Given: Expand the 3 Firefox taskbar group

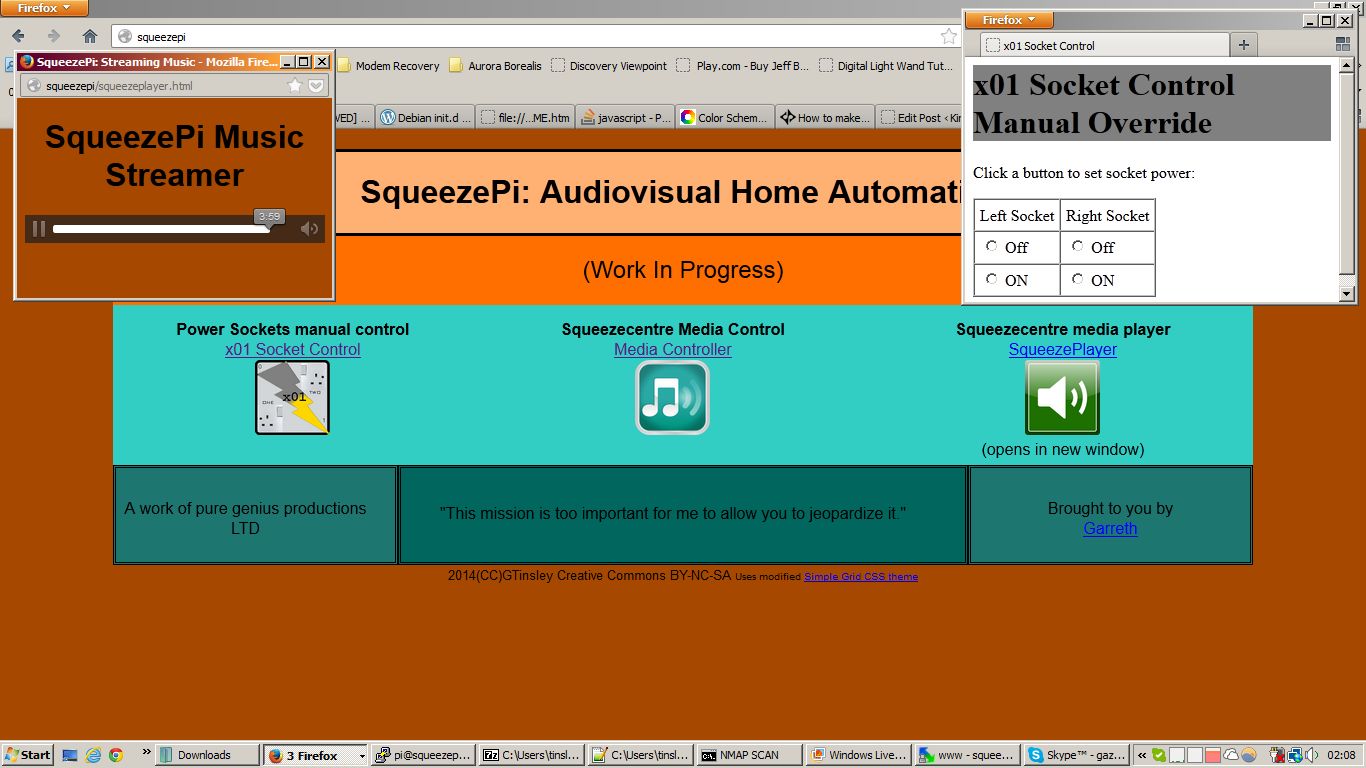Looking at the screenshot, I should pyautogui.click(x=315, y=755).
